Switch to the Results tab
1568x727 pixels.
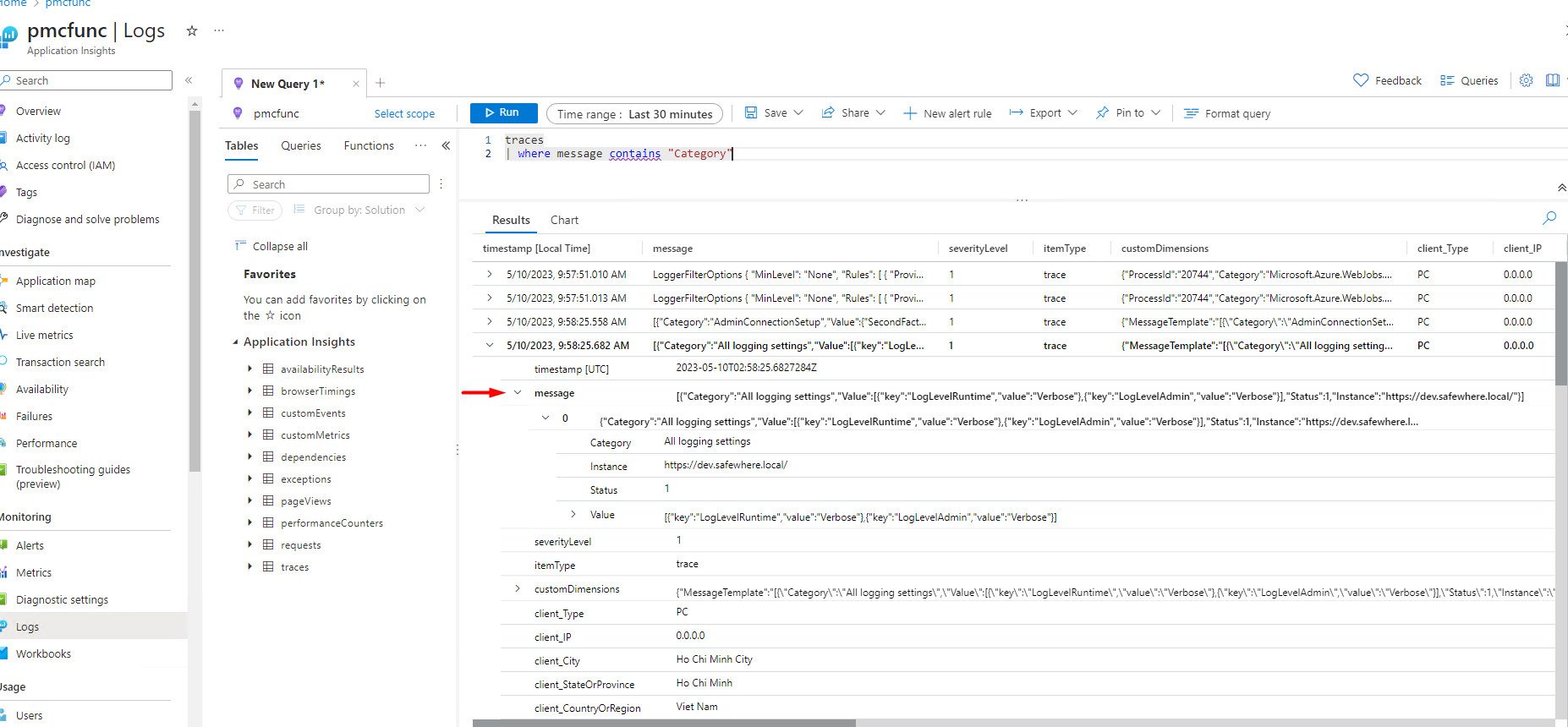tap(511, 221)
